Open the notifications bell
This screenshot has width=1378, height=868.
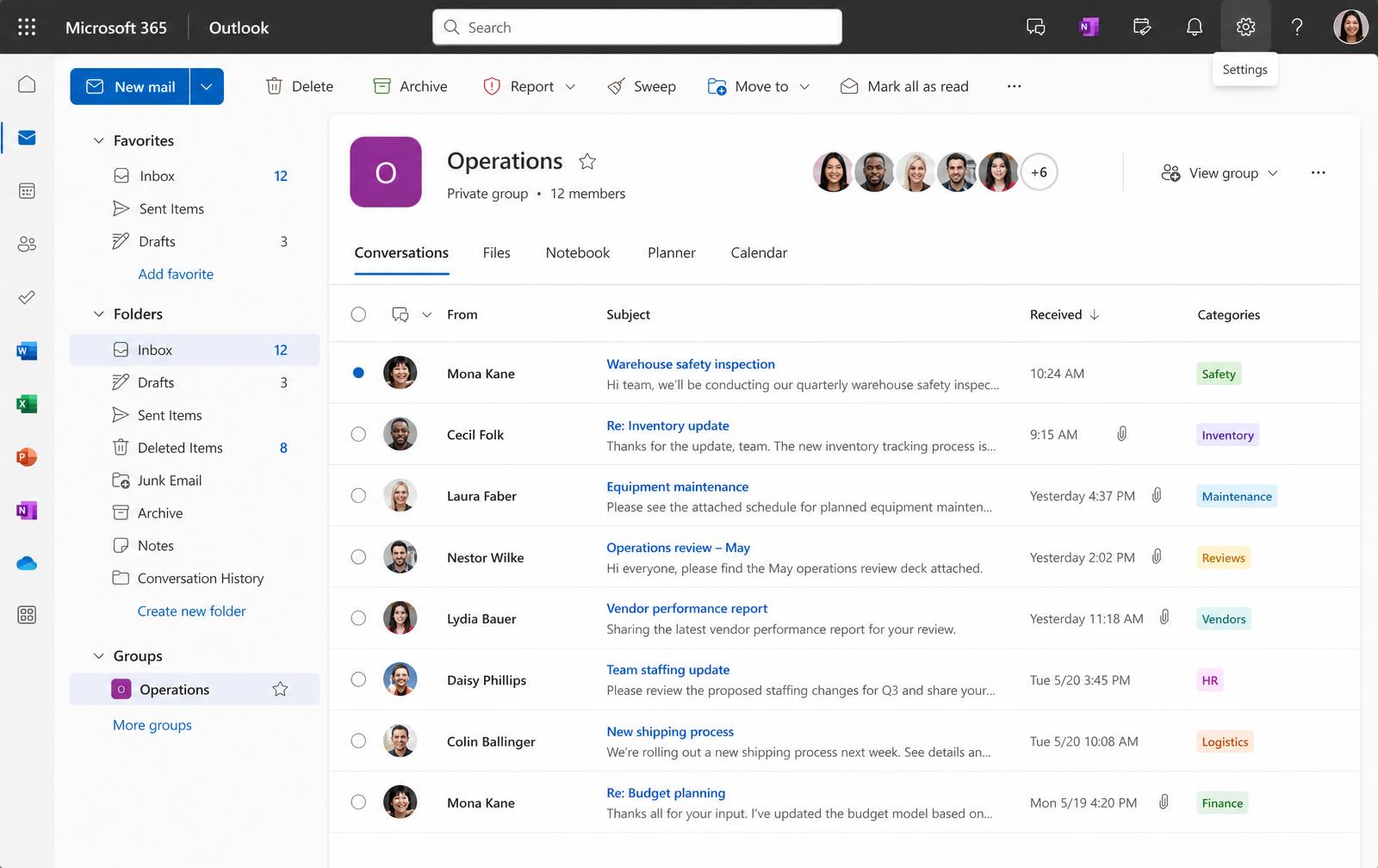(x=1195, y=27)
